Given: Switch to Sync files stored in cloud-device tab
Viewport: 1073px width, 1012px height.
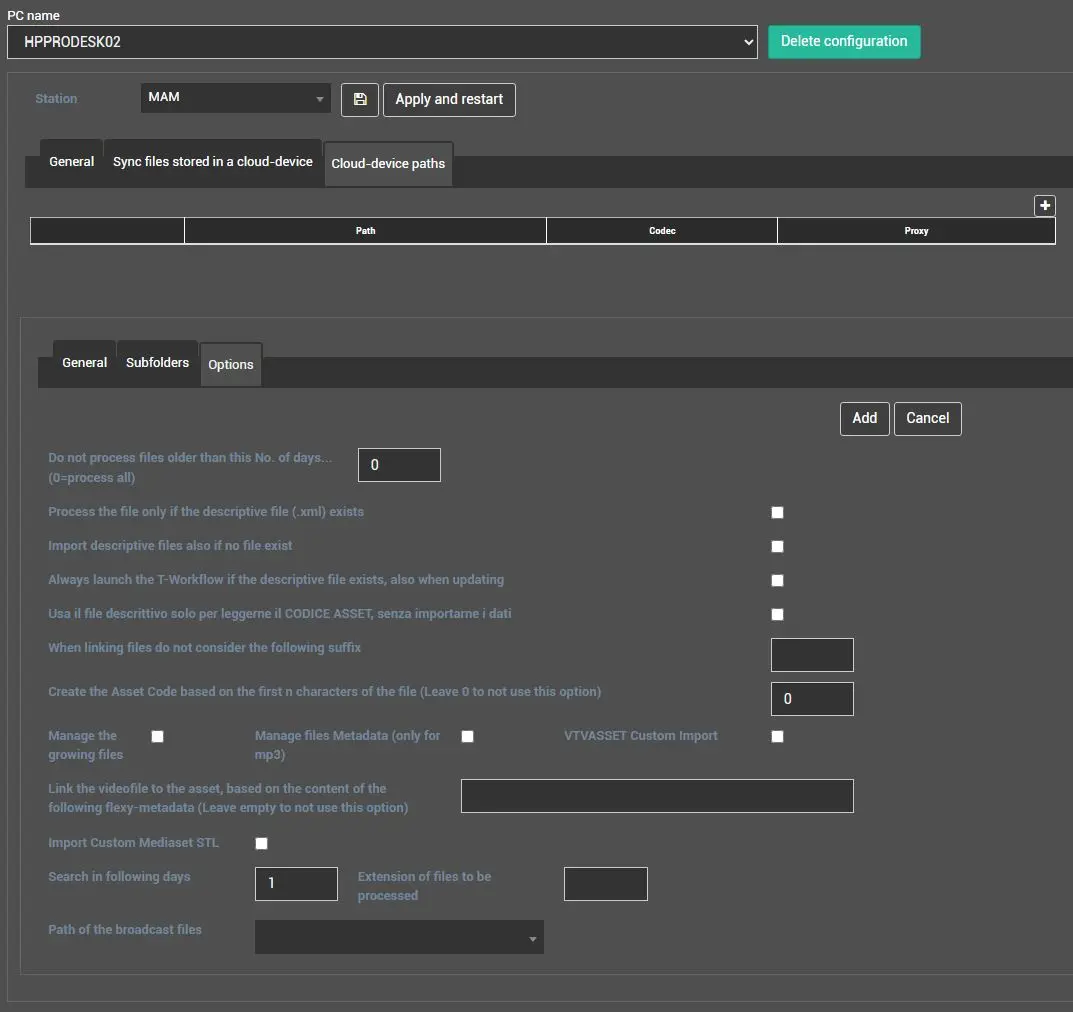Looking at the screenshot, I should [213, 162].
